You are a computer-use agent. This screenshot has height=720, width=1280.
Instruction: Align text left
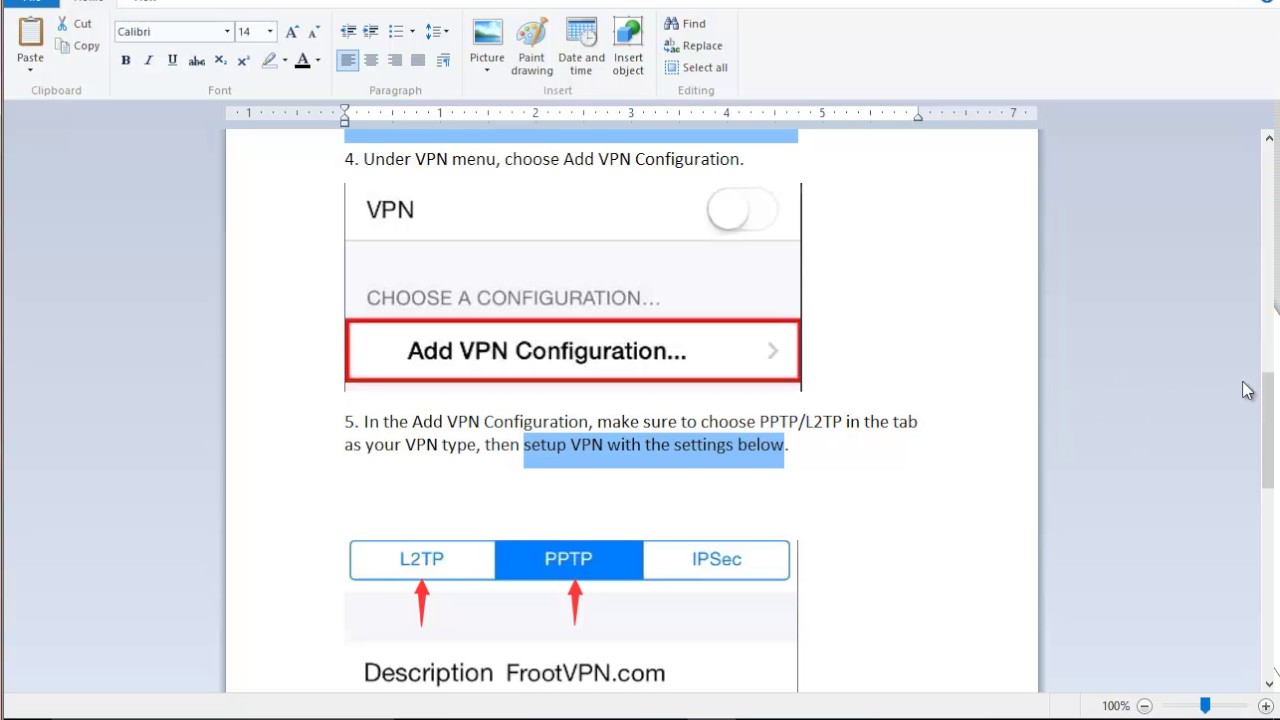tap(347, 61)
